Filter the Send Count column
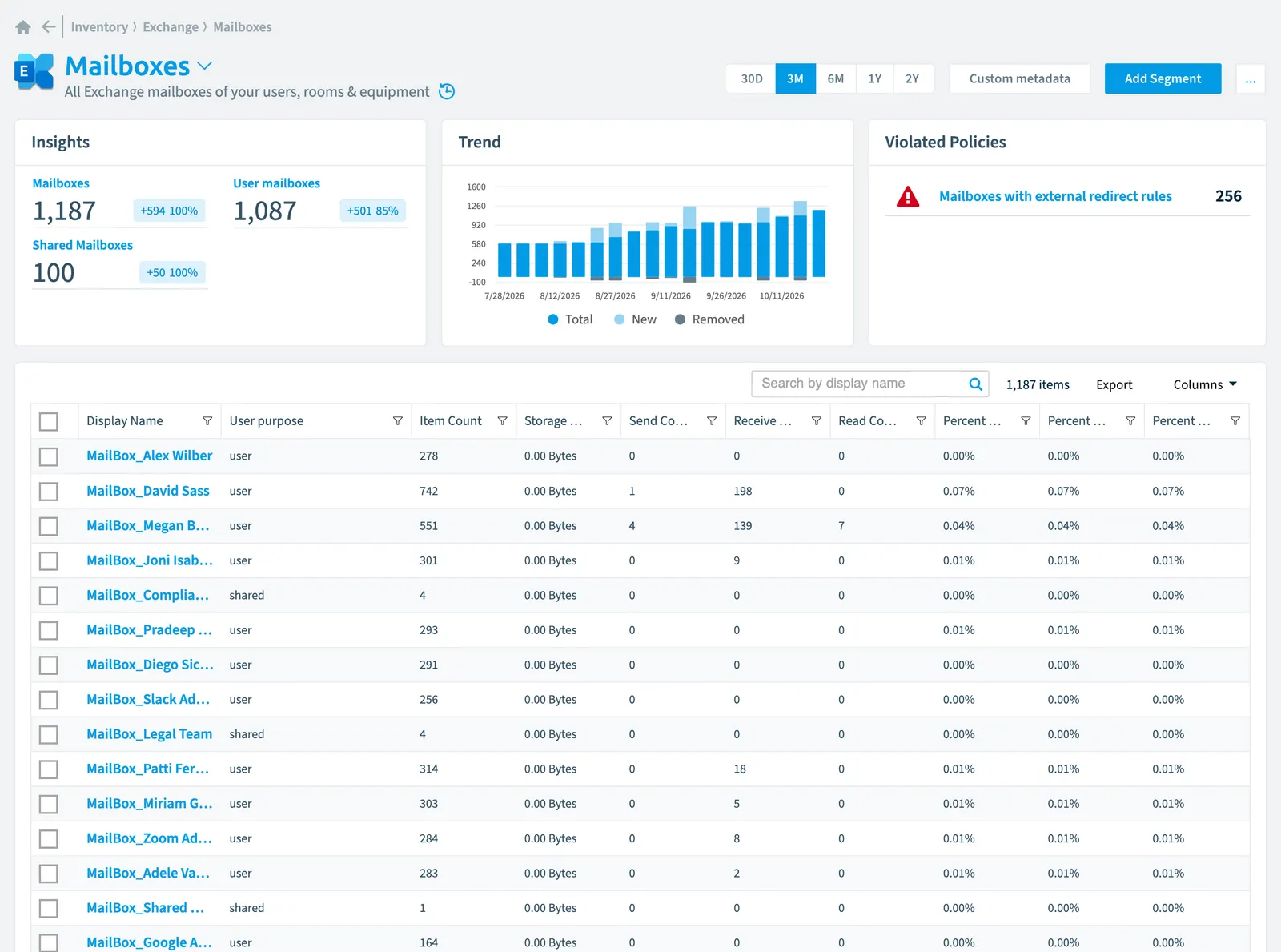This screenshot has width=1281, height=952. (x=712, y=421)
